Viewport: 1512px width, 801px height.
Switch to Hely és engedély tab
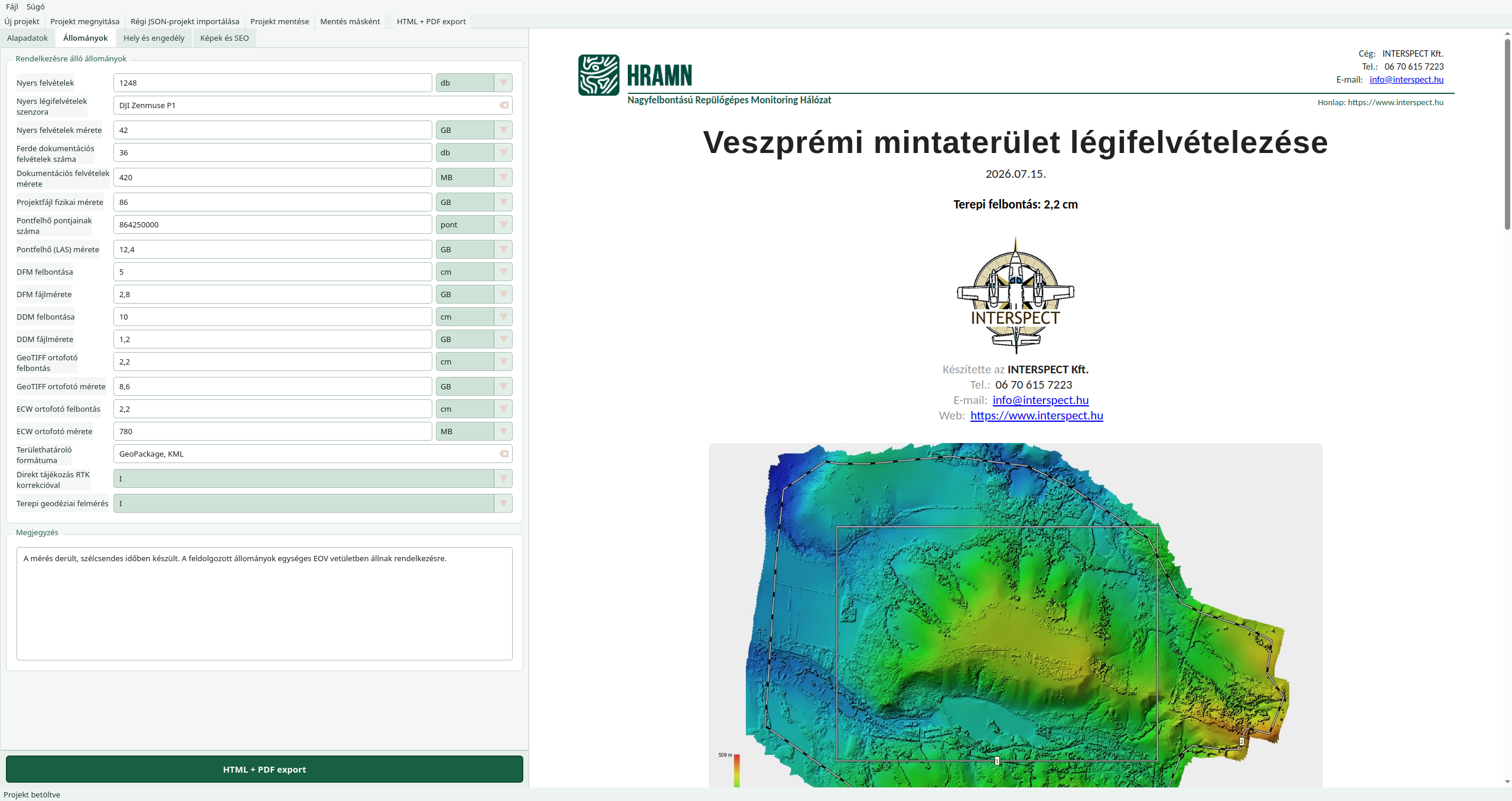pyautogui.click(x=154, y=38)
